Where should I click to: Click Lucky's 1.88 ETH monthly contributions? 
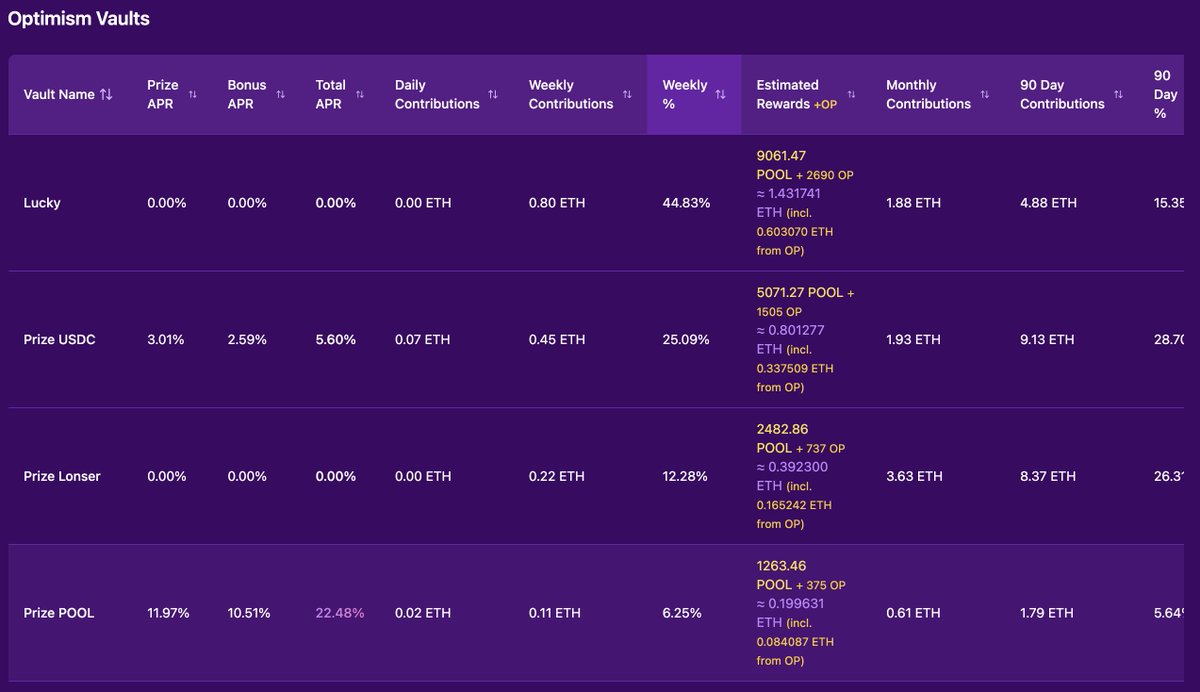click(x=913, y=203)
